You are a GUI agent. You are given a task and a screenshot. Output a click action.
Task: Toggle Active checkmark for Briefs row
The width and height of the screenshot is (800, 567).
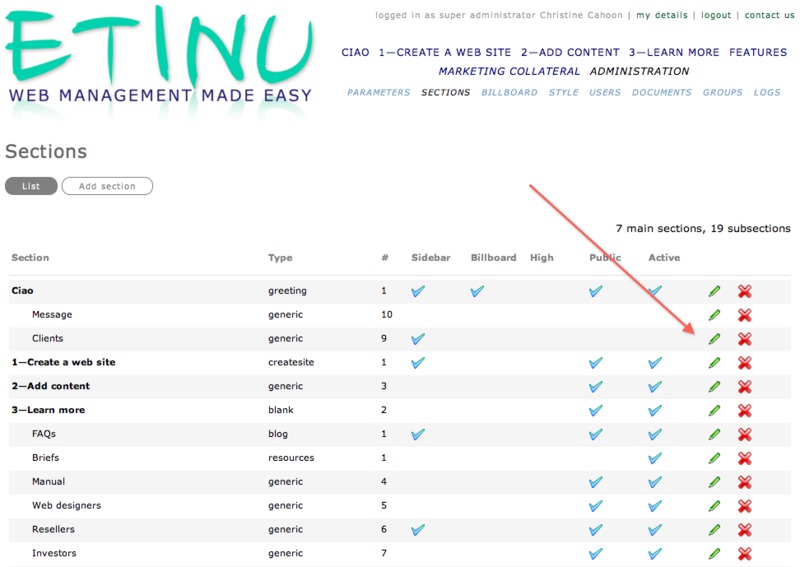(x=655, y=458)
